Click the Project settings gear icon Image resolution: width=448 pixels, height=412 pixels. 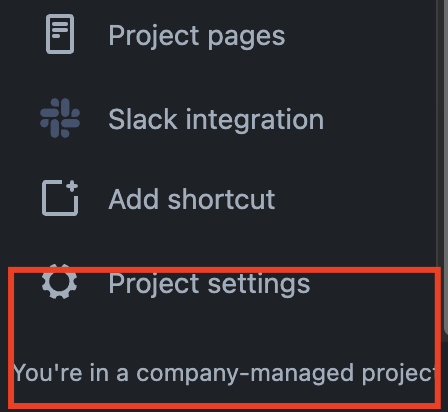pyautogui.click(x=60, y=282)
